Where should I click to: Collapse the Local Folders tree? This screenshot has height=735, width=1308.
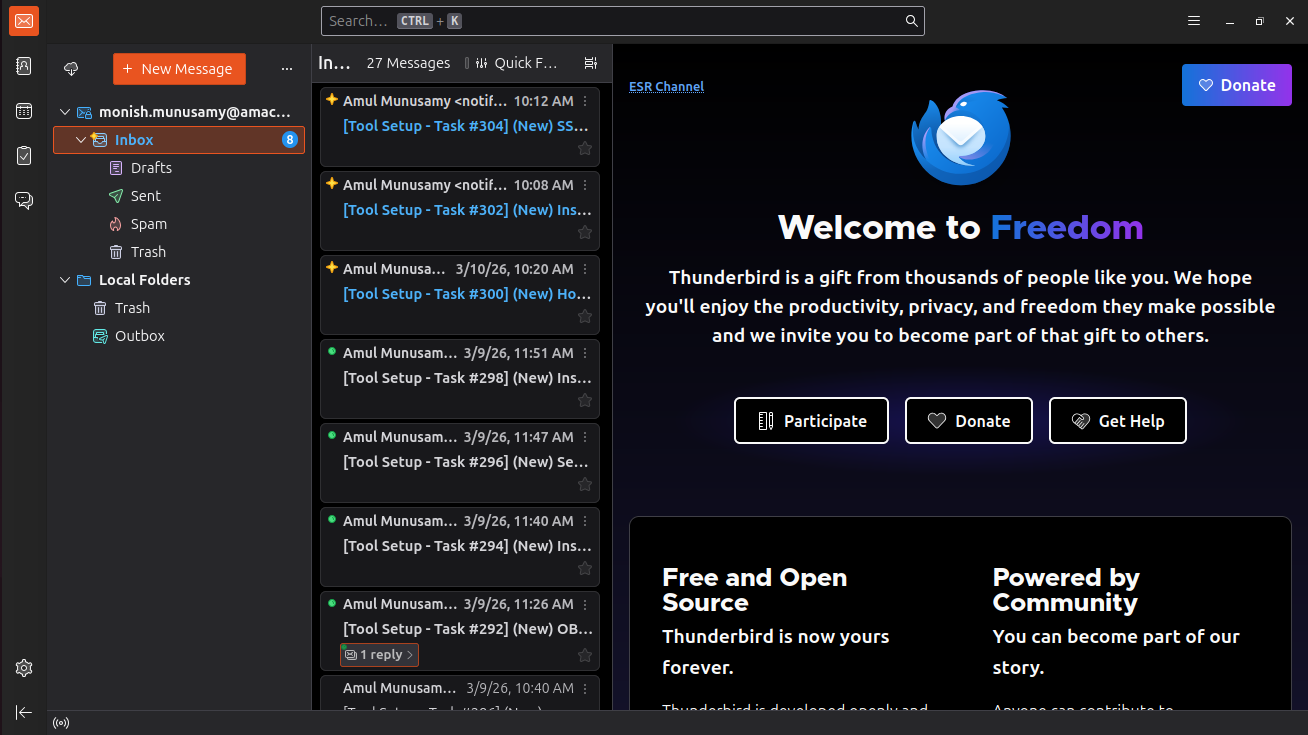65,280
